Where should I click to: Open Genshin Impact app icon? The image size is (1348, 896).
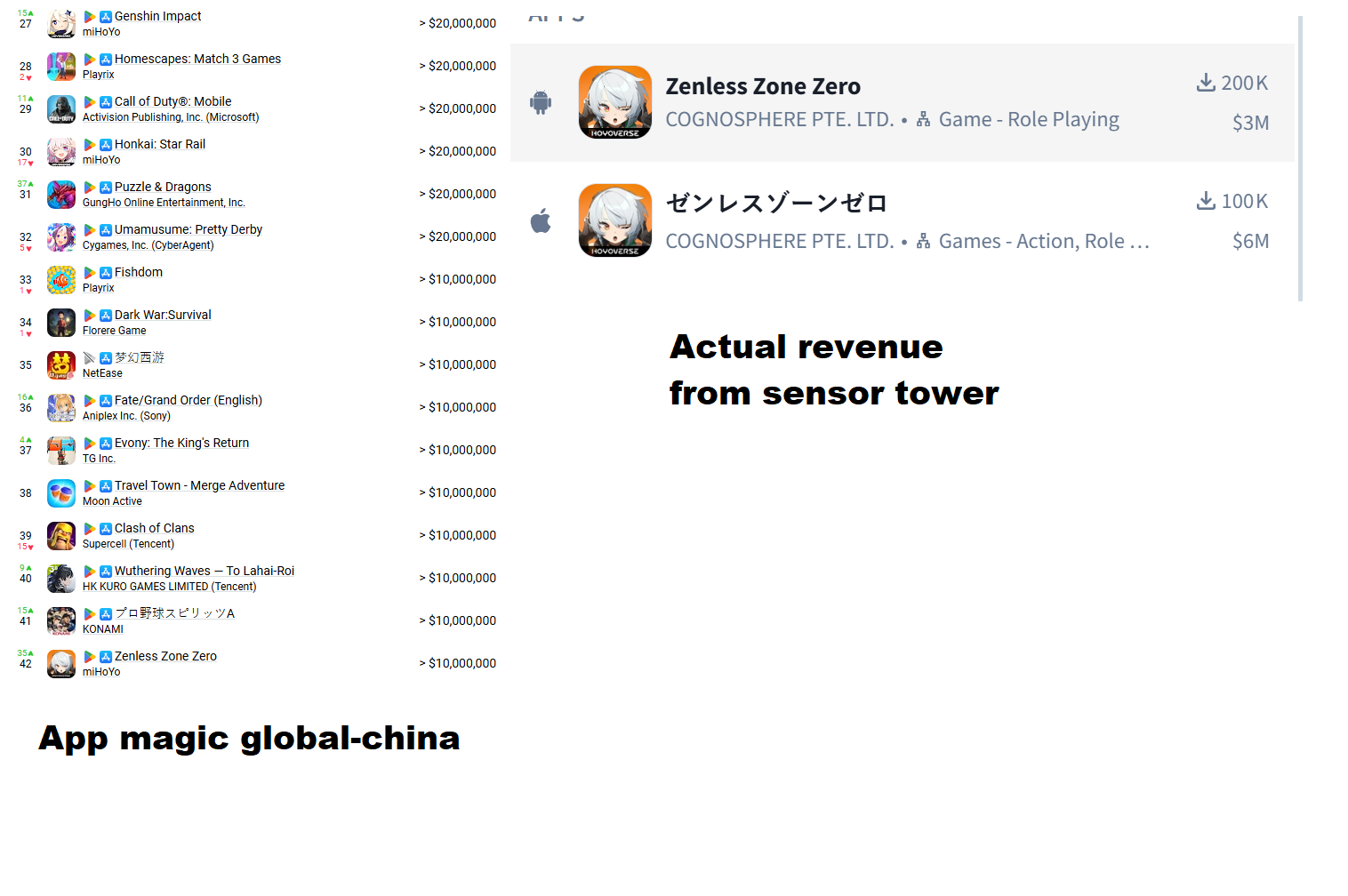[61, 24]
